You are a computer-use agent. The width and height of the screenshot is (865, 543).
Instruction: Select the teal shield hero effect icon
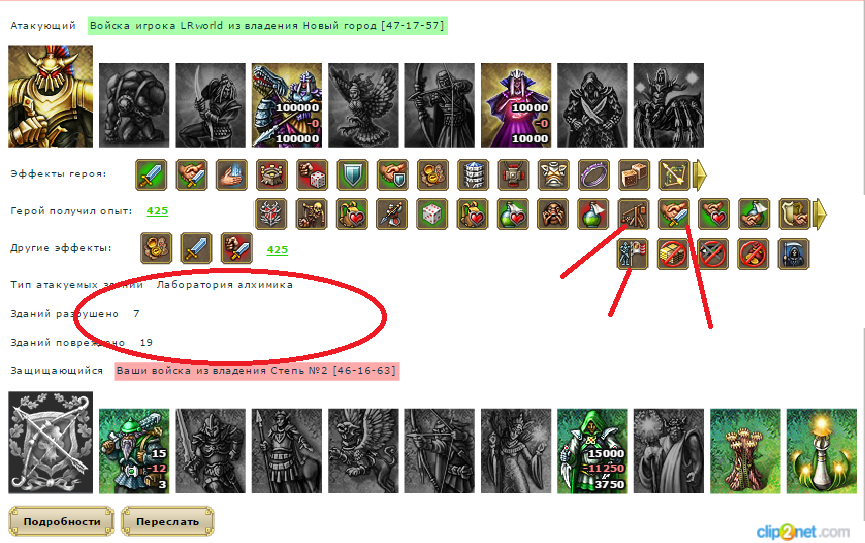352,175
